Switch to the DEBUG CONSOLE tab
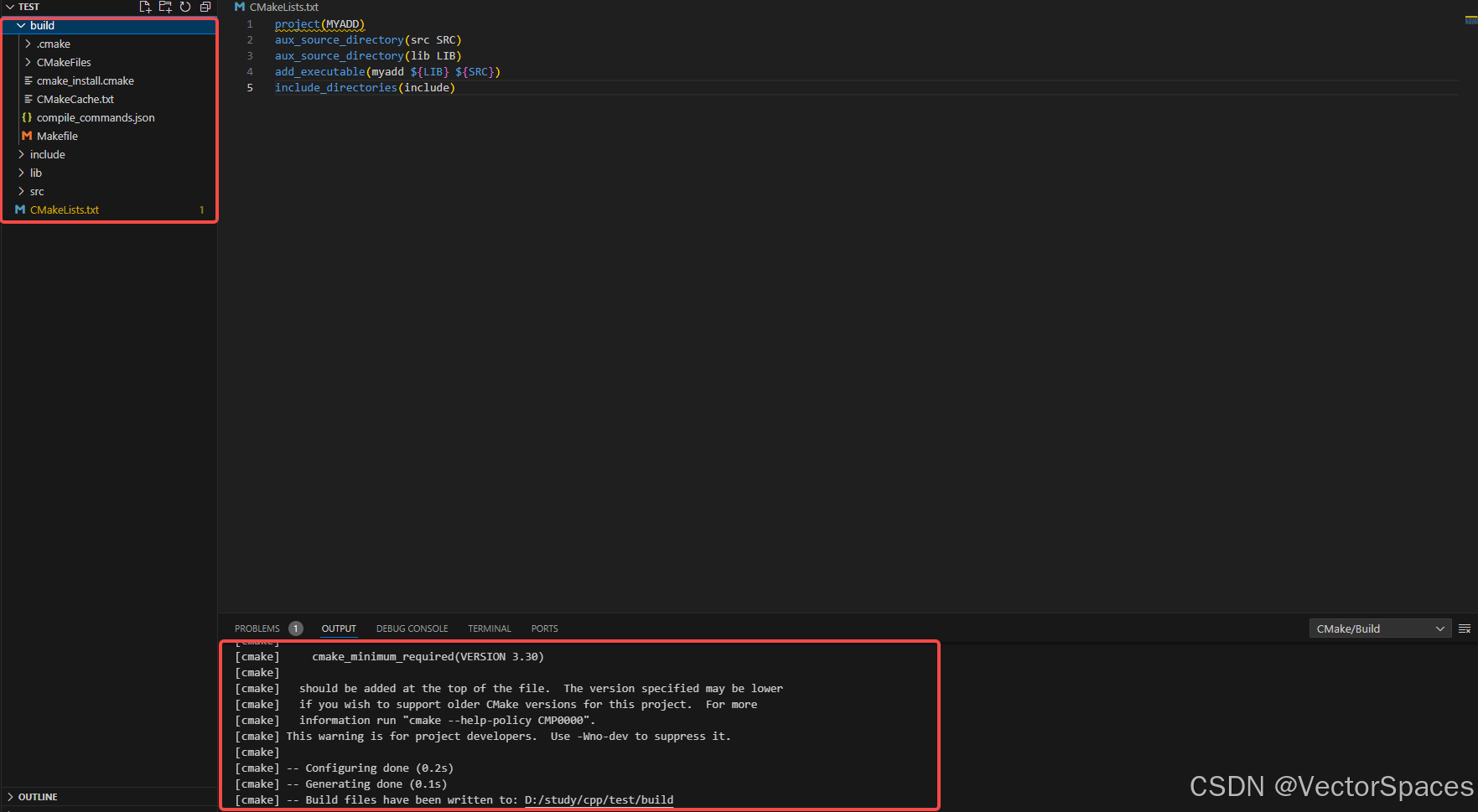 tap(412, 628)
